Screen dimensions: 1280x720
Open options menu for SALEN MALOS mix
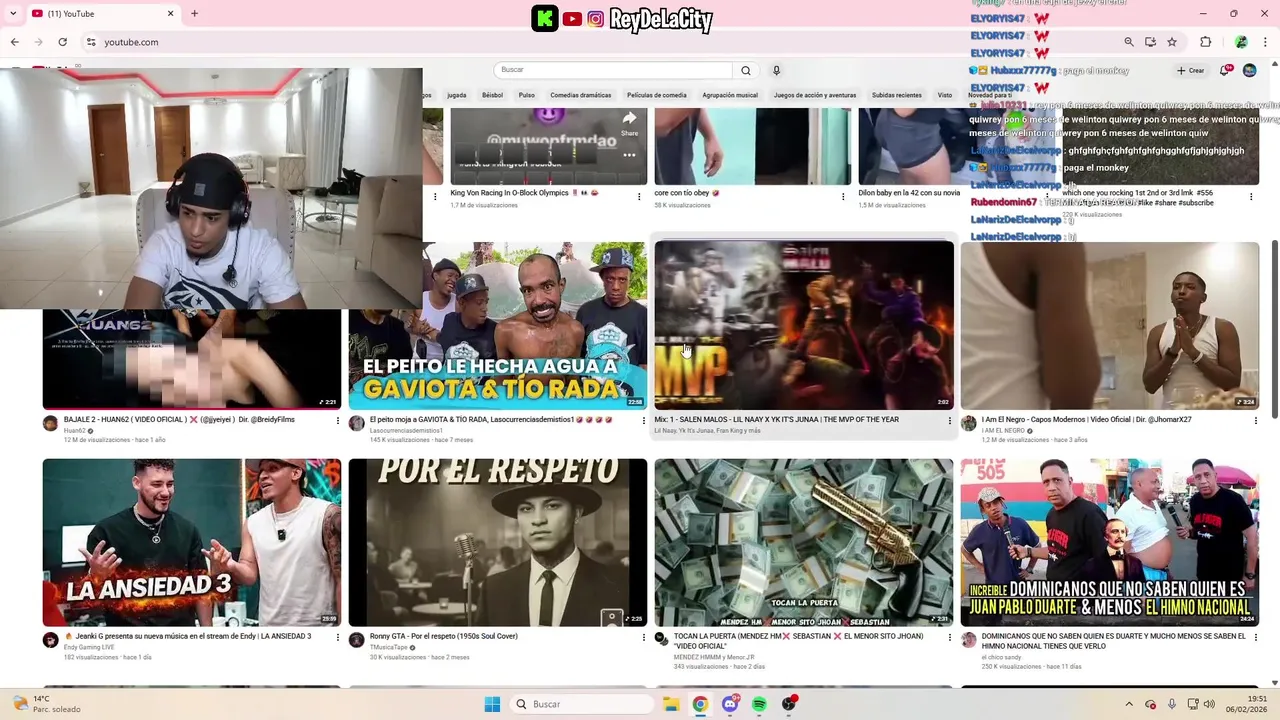949,421
